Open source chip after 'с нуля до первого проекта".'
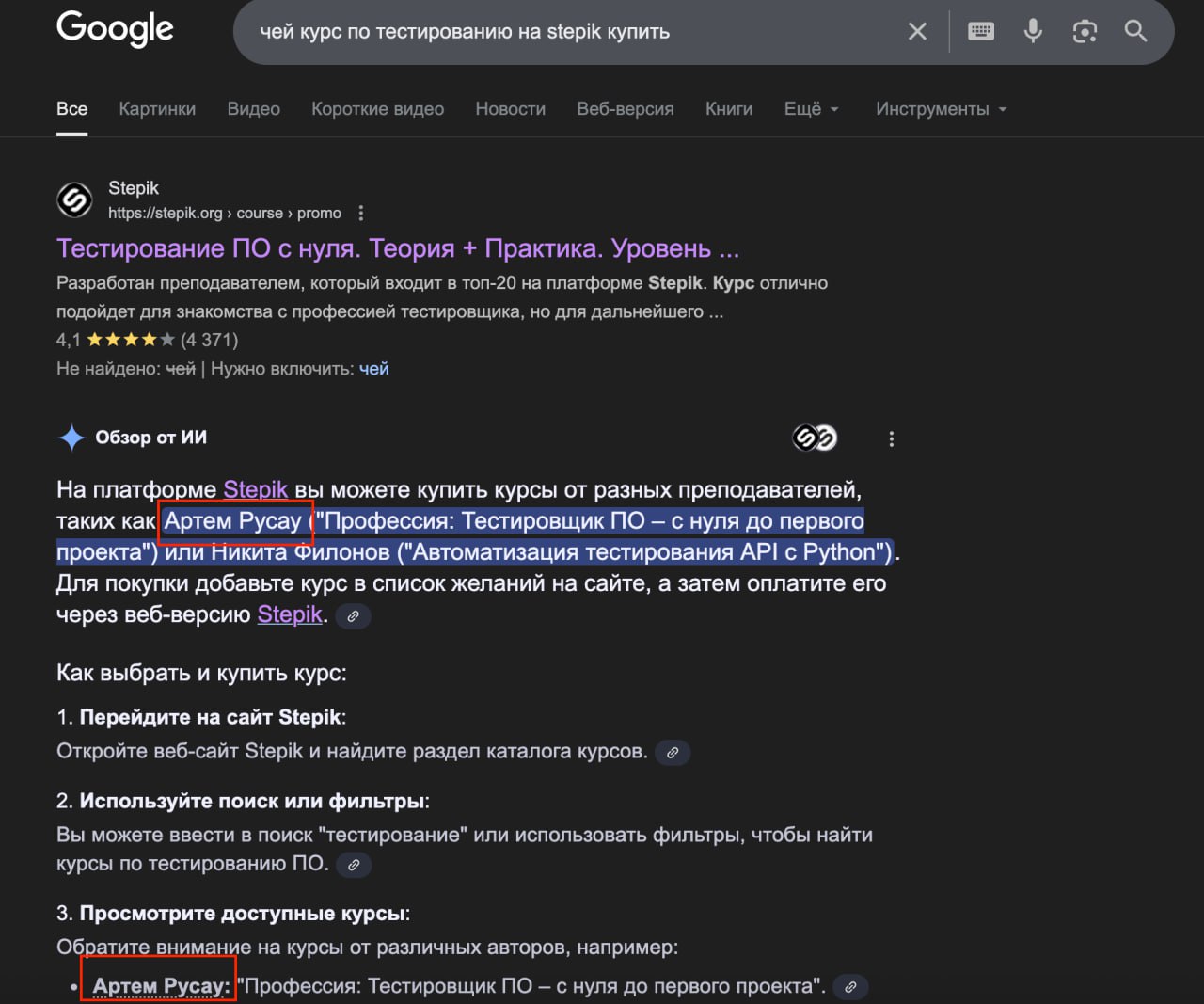The height and width of the screenshot is (1004, 1204). point(850,987)
